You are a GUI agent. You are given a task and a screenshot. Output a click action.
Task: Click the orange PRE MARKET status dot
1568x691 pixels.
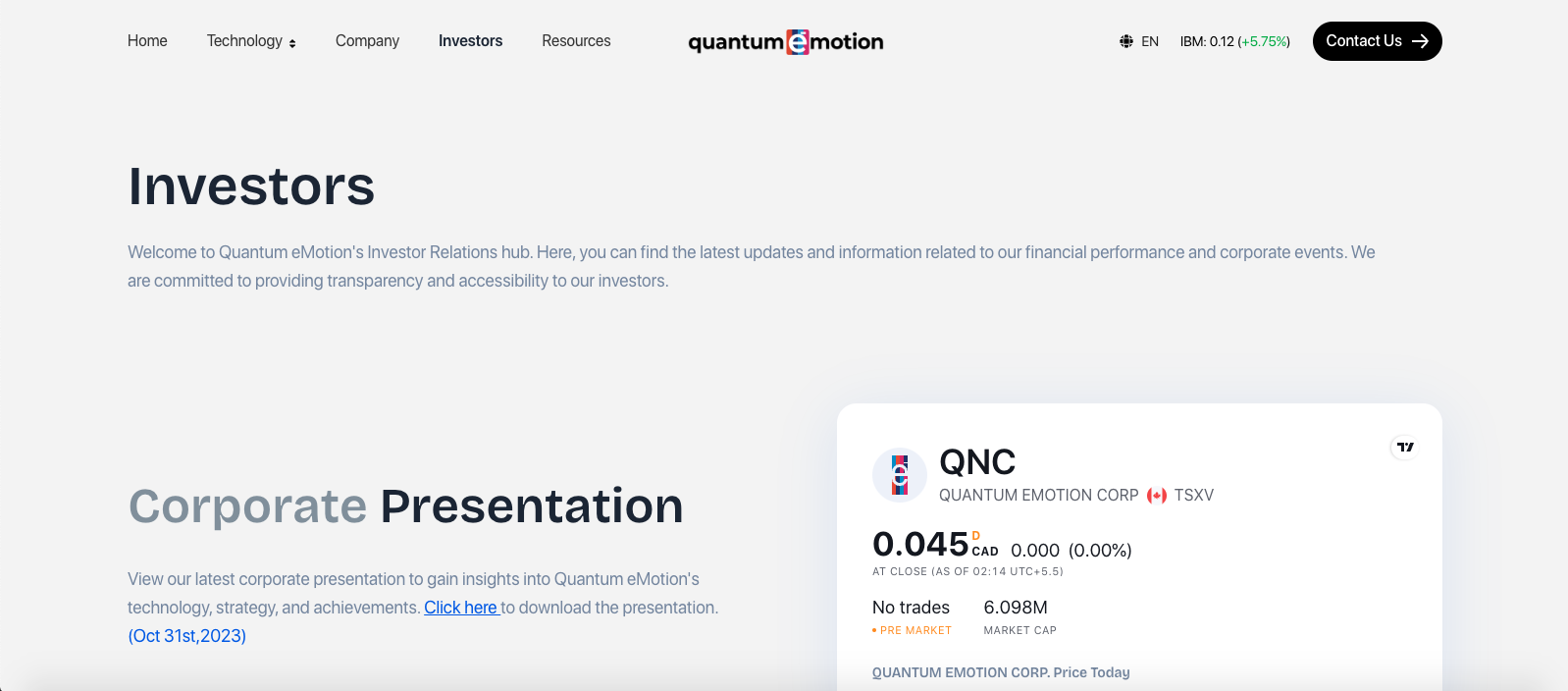coord(872,631)
